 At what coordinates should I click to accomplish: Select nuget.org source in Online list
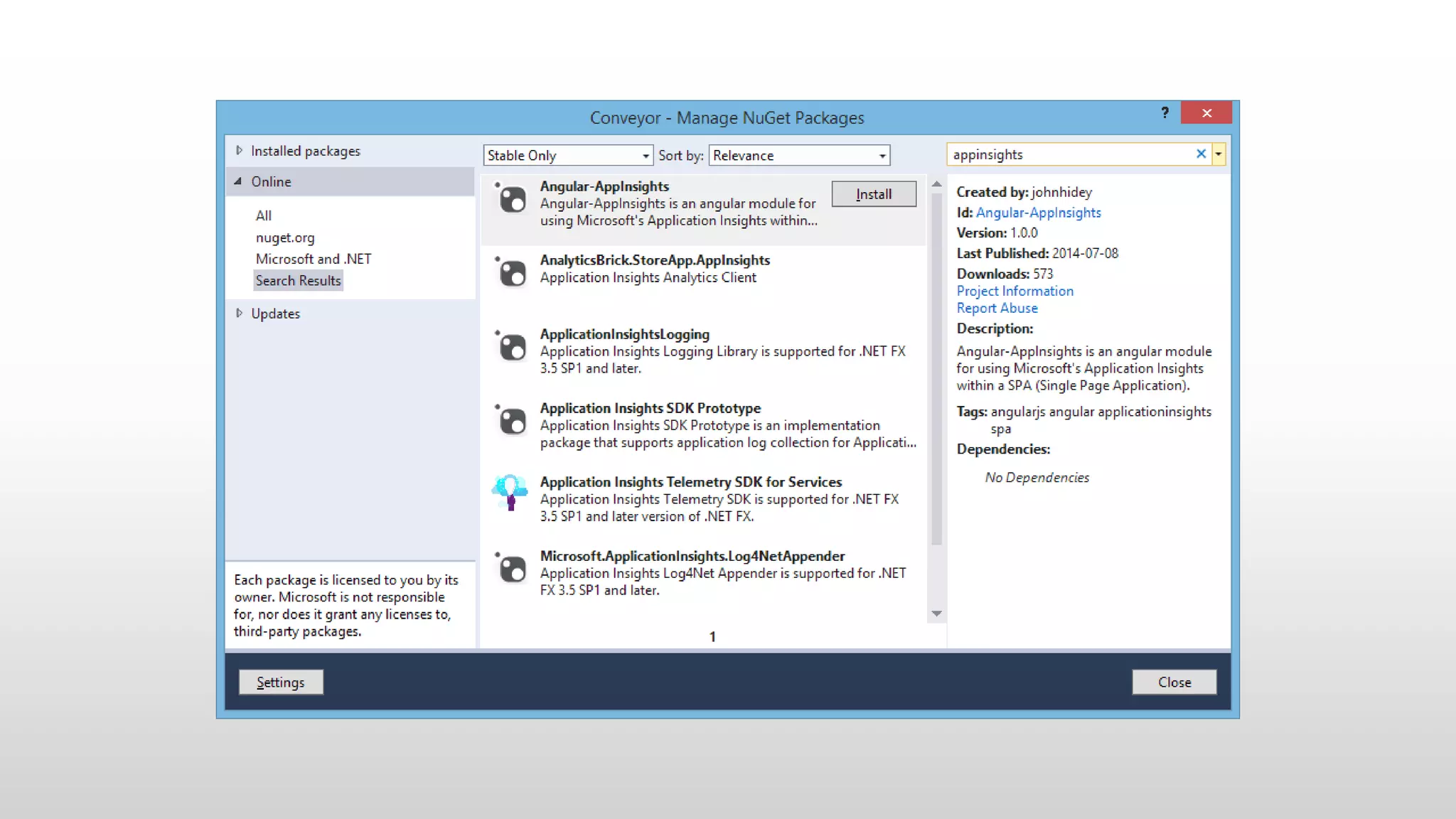click(x=284, y=237)
